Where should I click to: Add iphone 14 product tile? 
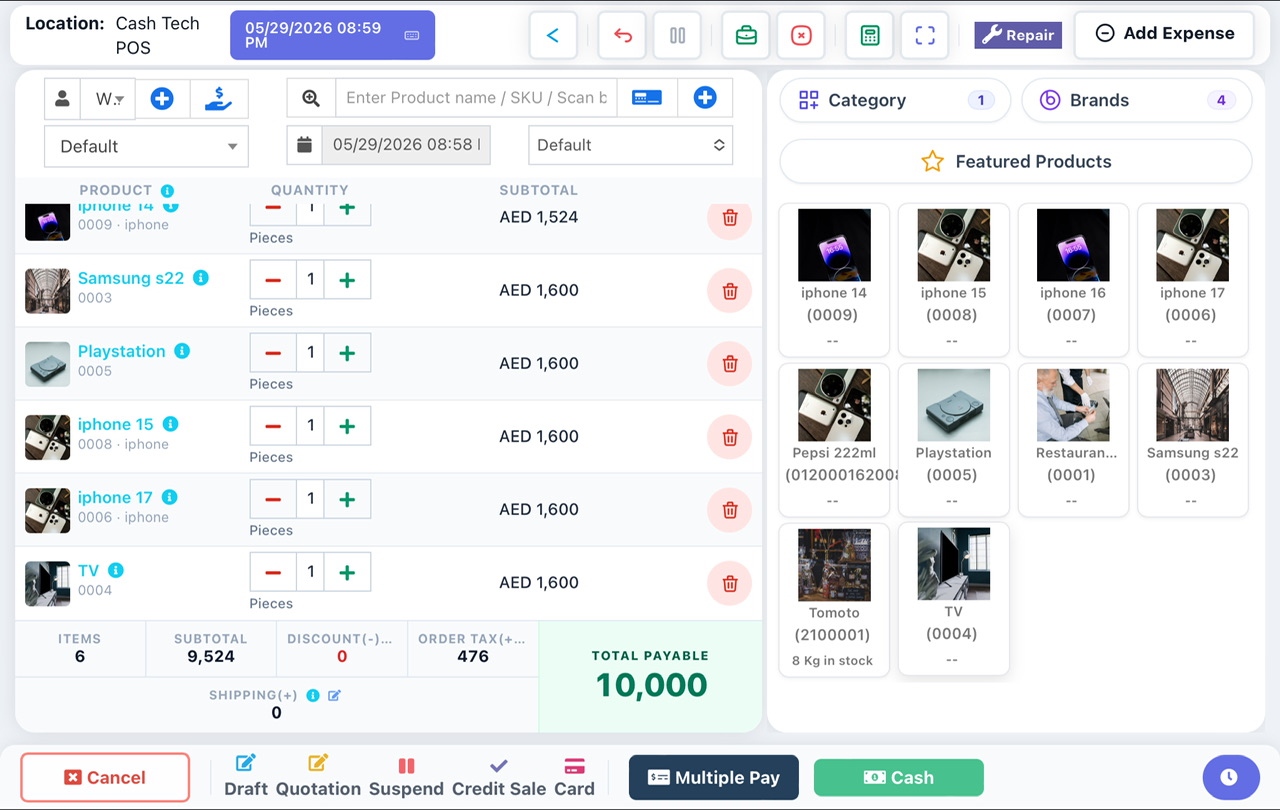pyautogui.click(x=834, y=279)
